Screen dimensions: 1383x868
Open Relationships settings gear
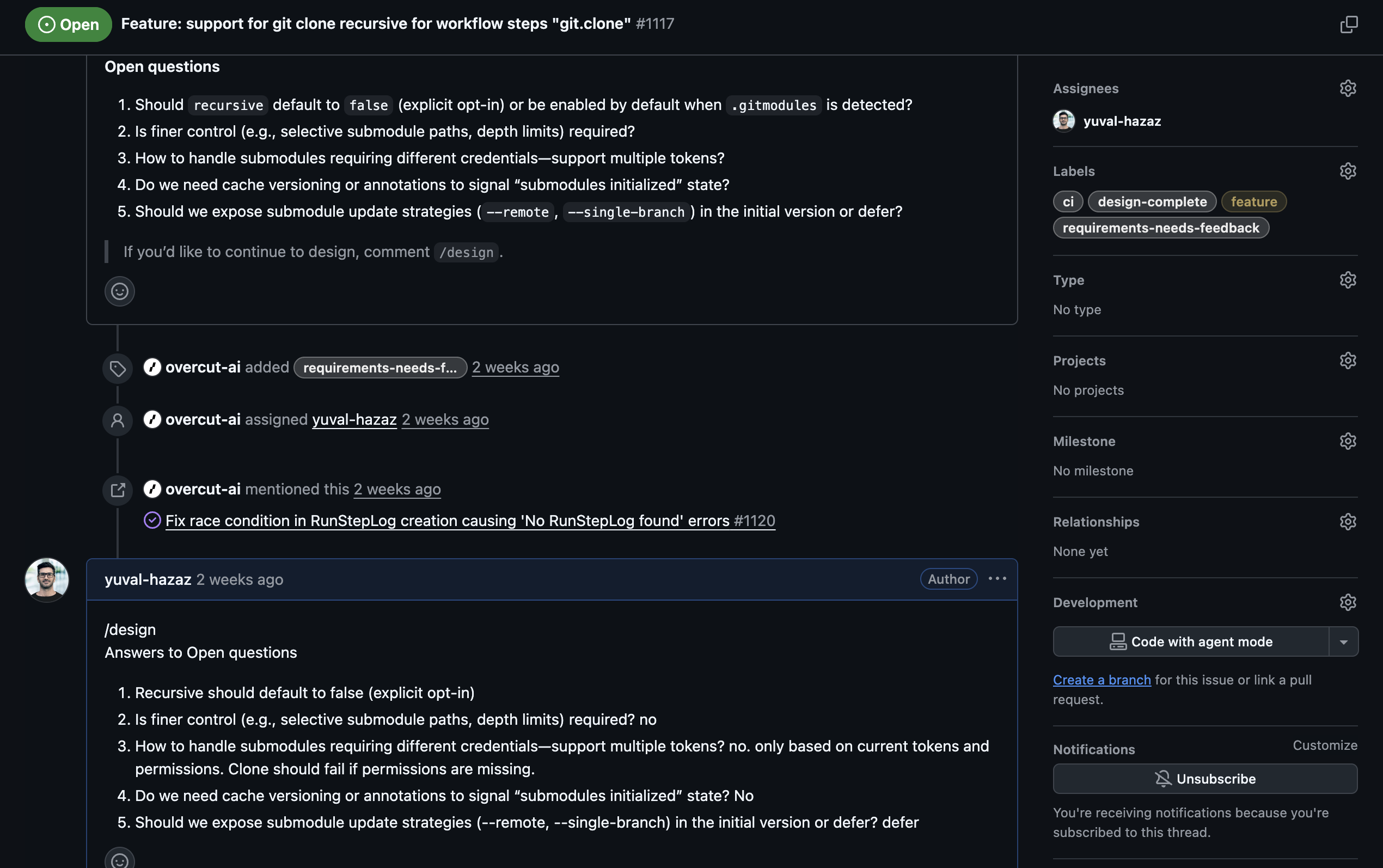click(x=1348, y=522)
